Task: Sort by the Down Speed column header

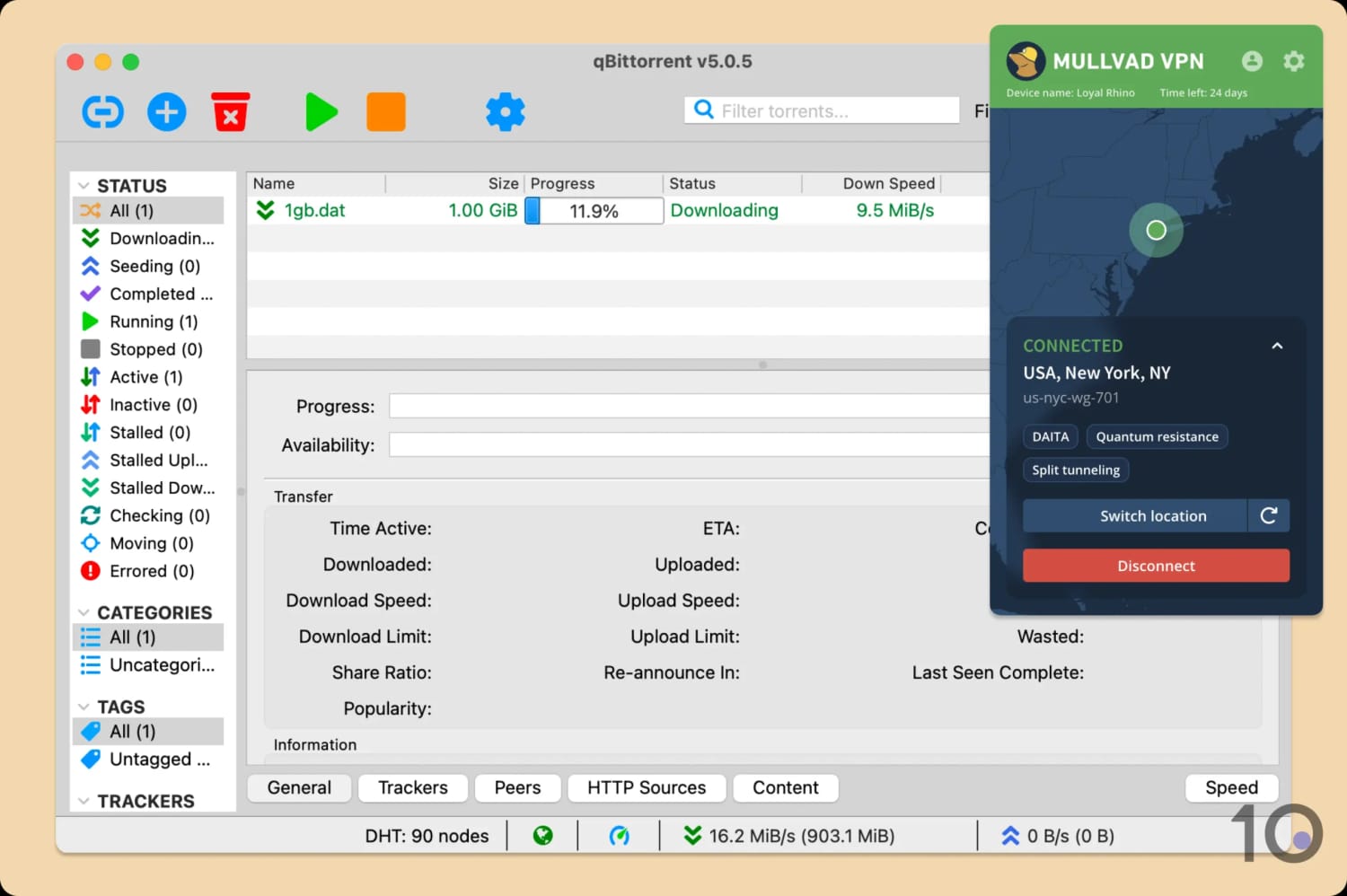Action: (871, 183)
